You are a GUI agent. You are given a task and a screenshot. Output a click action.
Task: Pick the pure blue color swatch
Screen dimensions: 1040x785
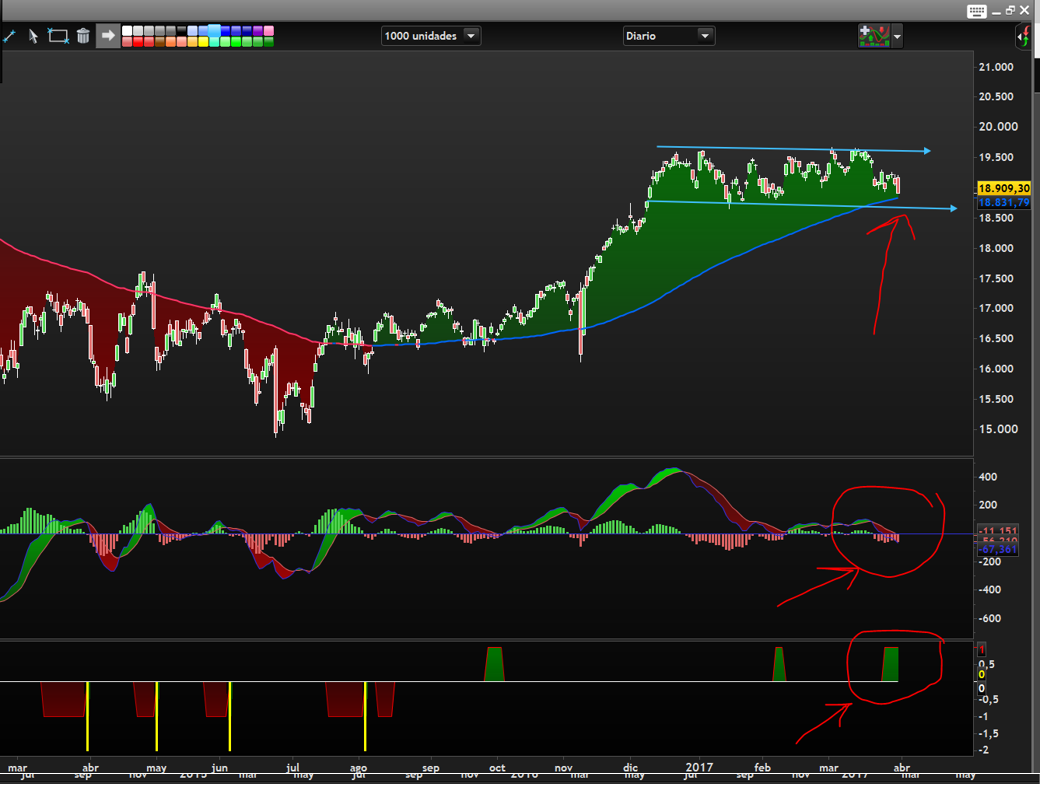coord(226,30)
